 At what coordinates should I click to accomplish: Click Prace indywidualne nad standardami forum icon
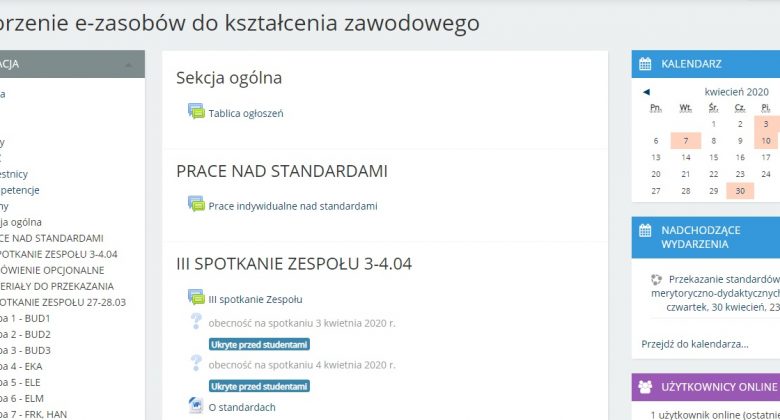click(x=196, y=205)
